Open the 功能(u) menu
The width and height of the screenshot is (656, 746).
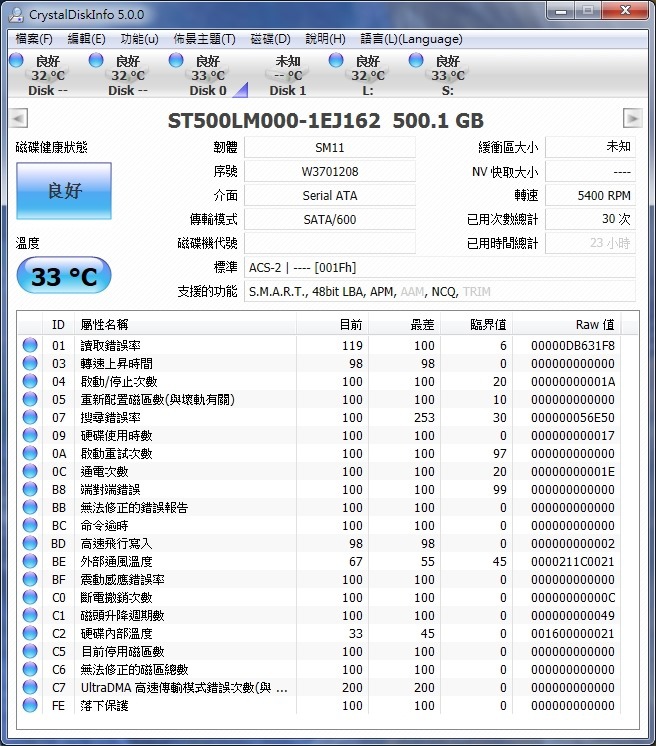[139, 39]
